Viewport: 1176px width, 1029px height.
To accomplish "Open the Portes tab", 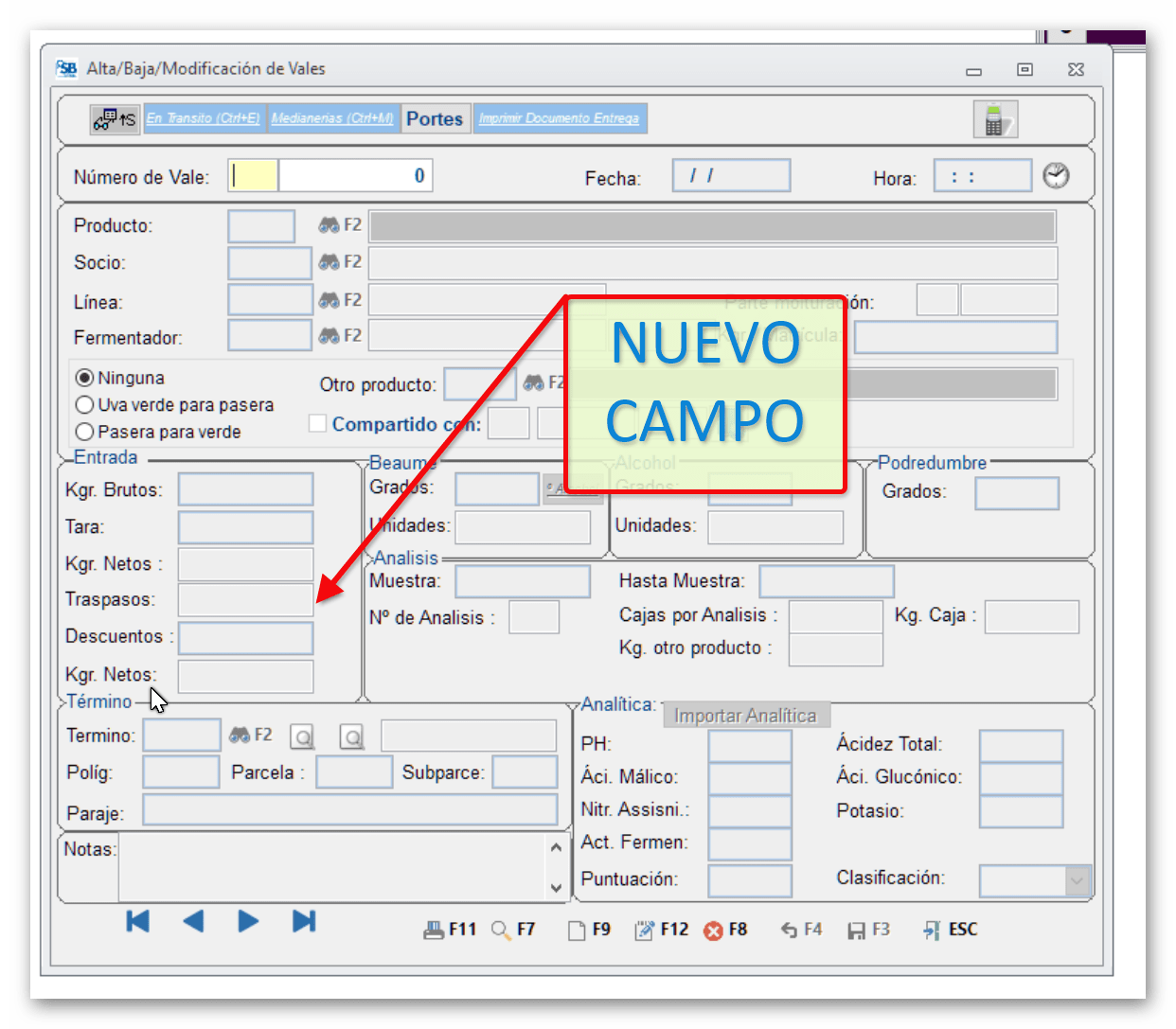I will tap(435, 118).
